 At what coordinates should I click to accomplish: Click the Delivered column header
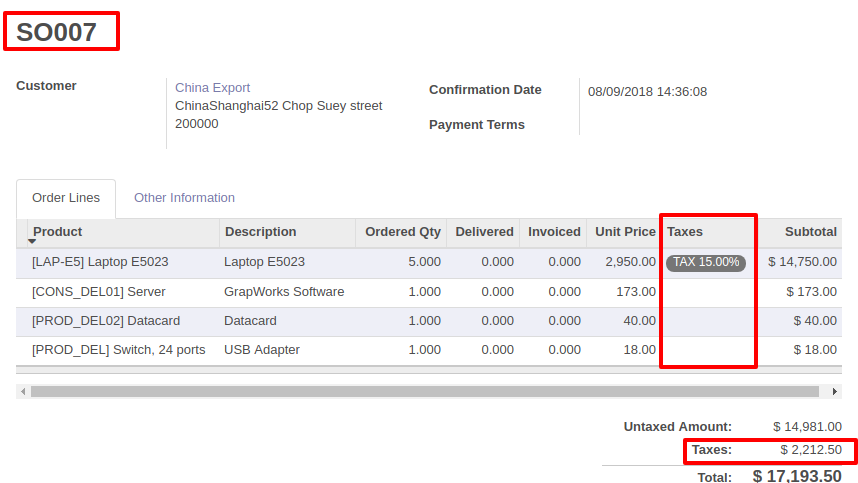click(x=484, y=232)
